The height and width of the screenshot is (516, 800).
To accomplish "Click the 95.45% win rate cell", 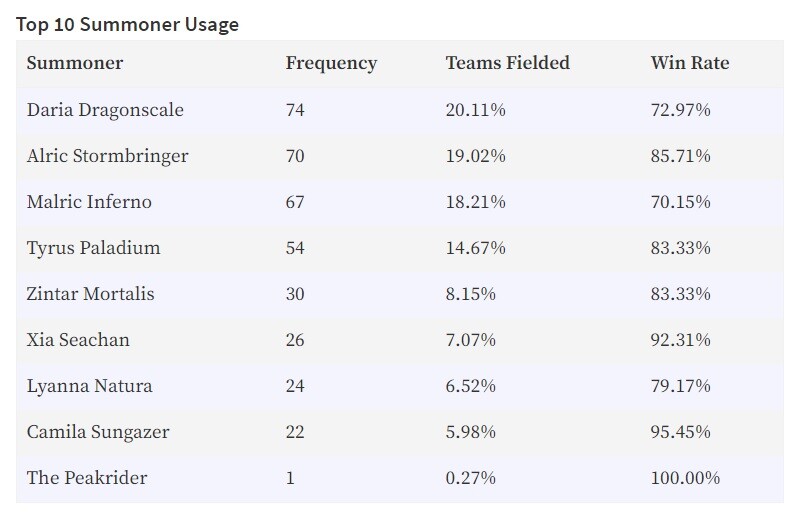I will point(681,432).
